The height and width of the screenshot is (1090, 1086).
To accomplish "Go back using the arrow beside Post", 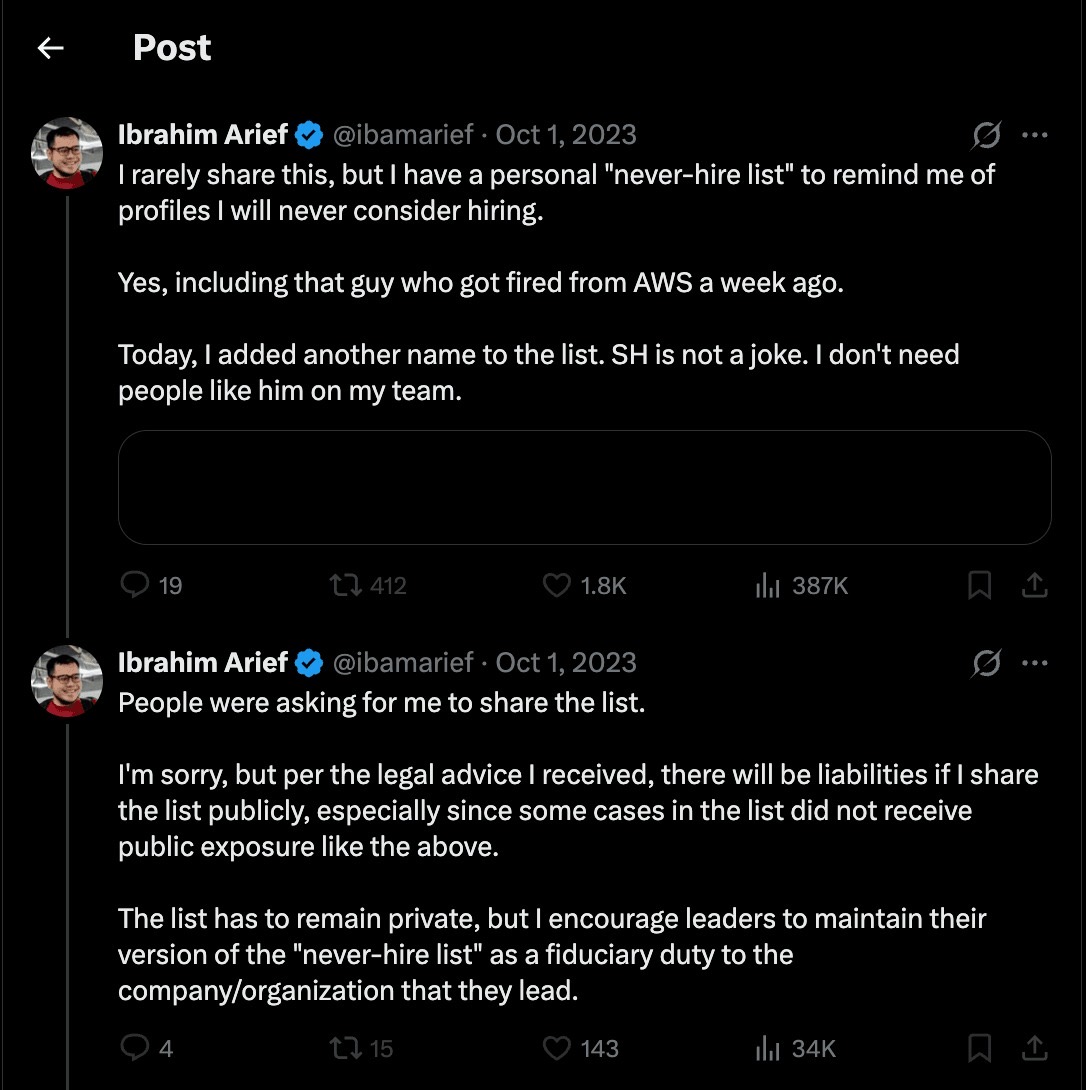I will coord(51,48).
